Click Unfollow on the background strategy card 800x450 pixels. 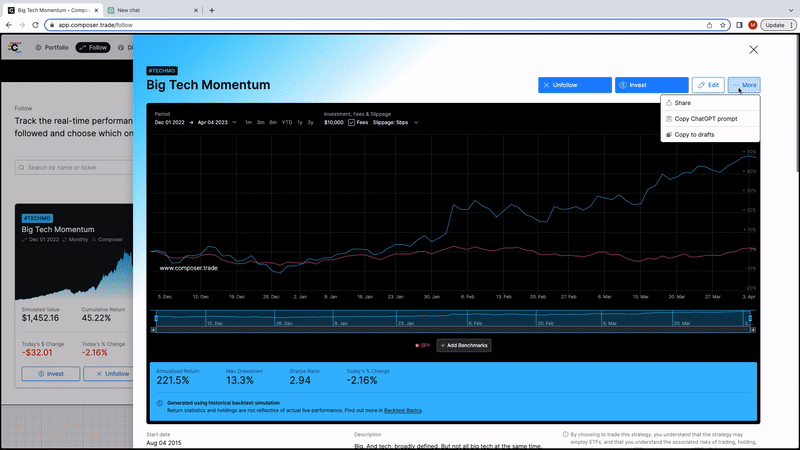pos(109,374)
